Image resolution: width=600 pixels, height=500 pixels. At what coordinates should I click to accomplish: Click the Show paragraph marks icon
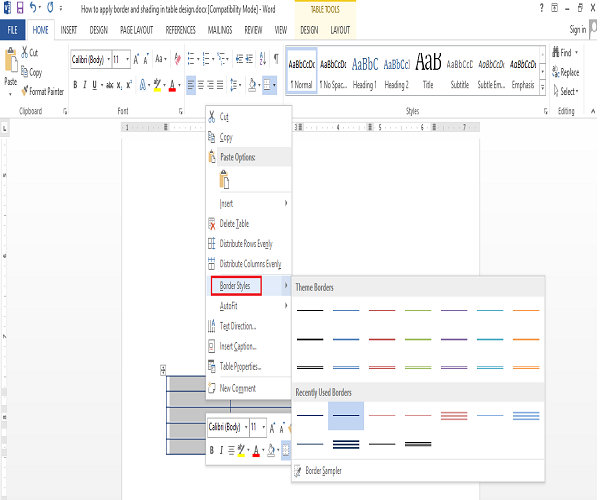click(276, 59)
